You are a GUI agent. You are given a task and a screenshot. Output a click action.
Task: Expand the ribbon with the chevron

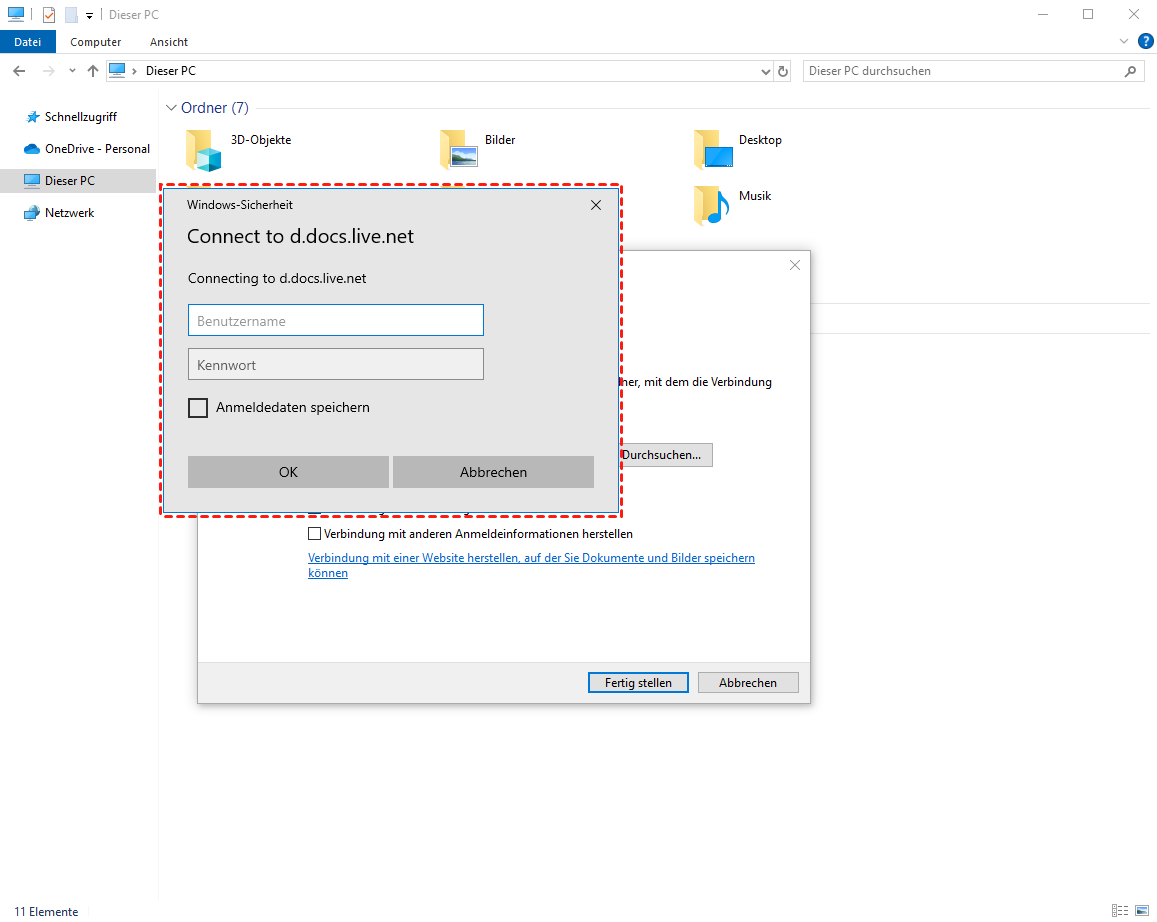click(1124, 41)
